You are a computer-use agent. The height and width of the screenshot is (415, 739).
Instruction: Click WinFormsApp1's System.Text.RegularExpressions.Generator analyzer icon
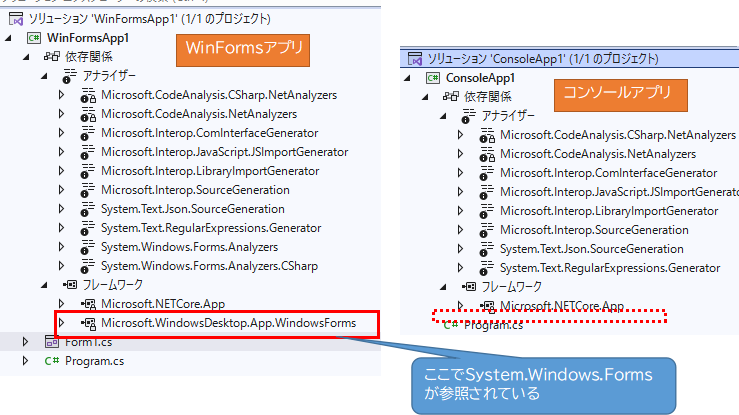click(x=88, y=228)
